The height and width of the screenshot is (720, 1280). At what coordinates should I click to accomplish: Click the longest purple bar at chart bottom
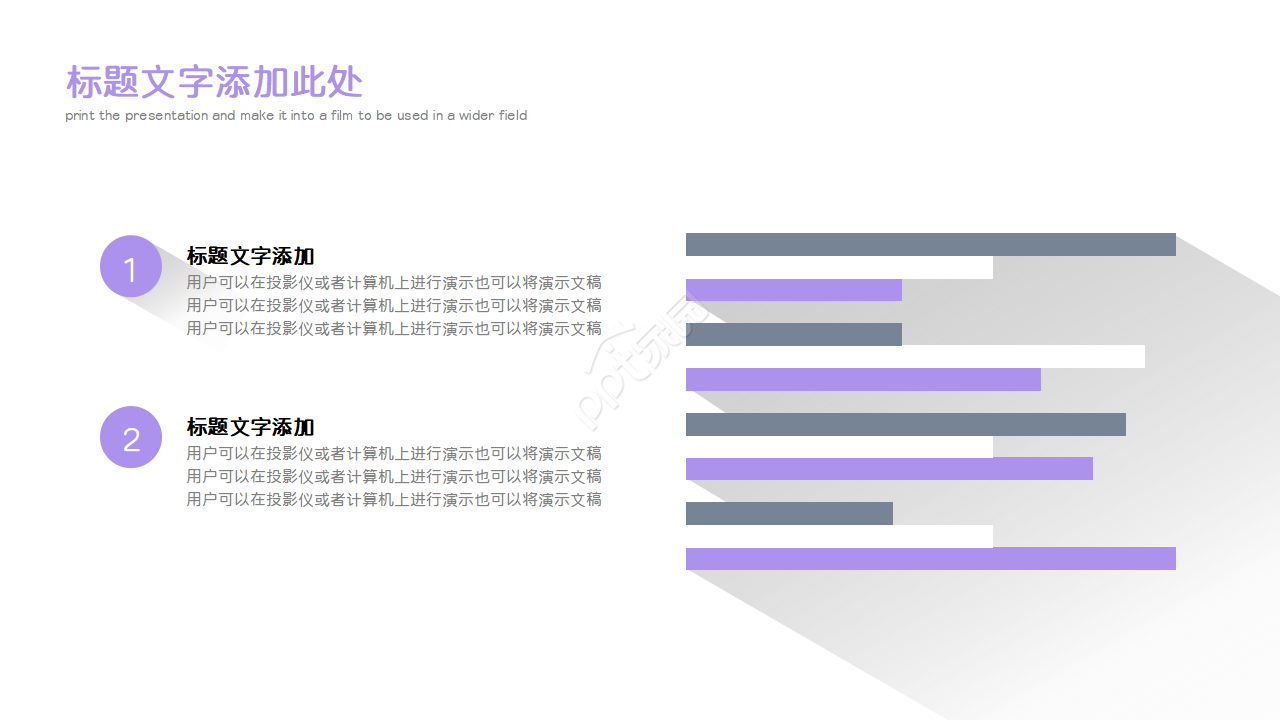tap(930, 558)
